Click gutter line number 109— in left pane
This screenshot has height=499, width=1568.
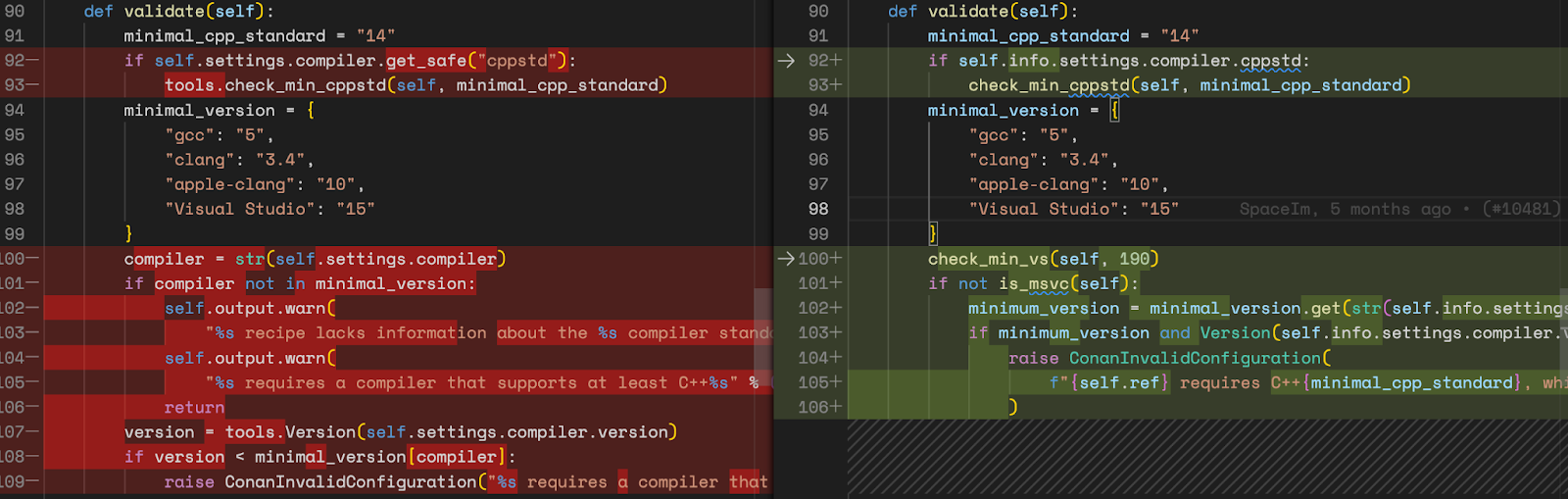(x=20, y=481)
